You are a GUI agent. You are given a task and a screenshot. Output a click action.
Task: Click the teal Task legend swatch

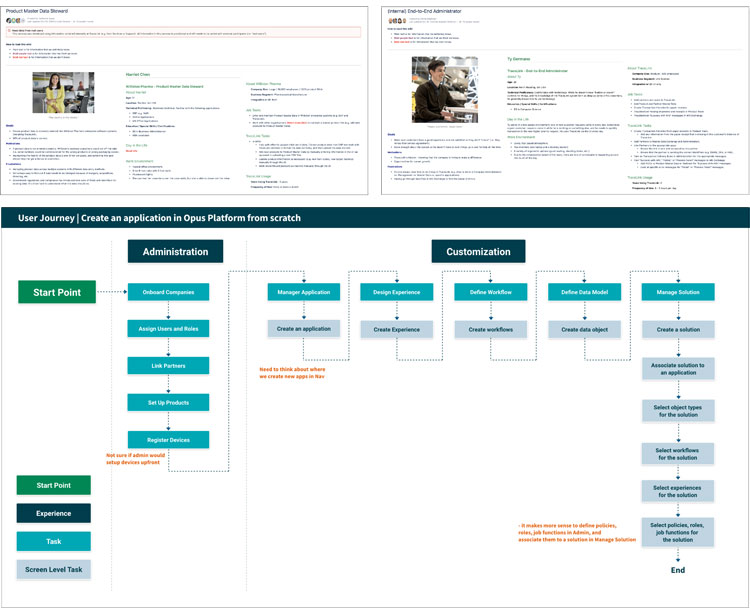pyautogui.click(x=54, y=541)
